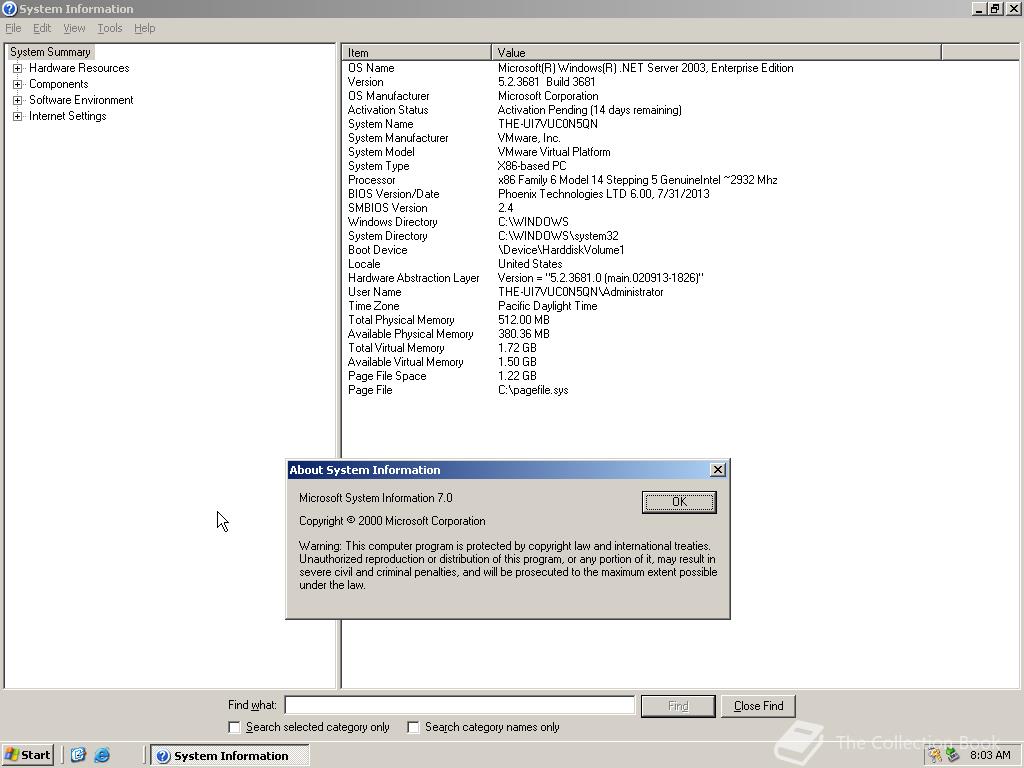Click the Find button
This screenshot has width=1024, height=768.
[678, 706]
